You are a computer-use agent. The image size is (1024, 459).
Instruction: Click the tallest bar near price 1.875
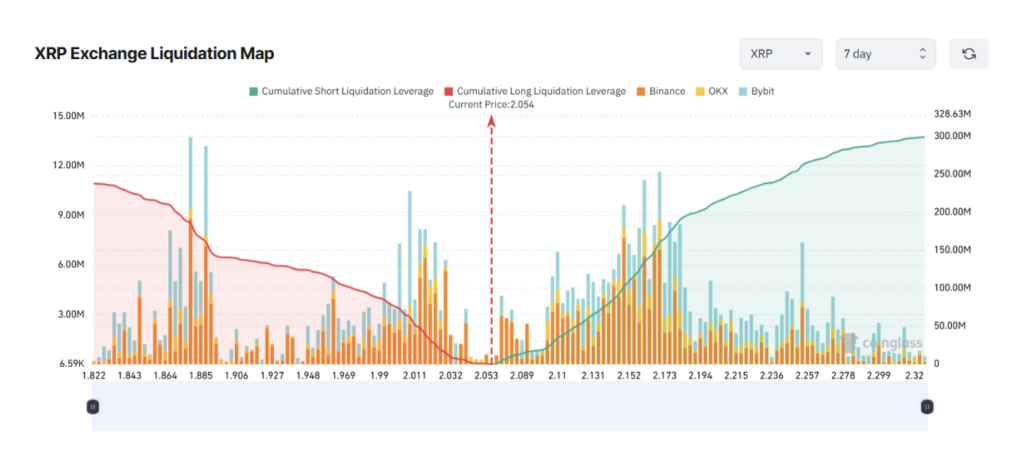click(190, 250)
